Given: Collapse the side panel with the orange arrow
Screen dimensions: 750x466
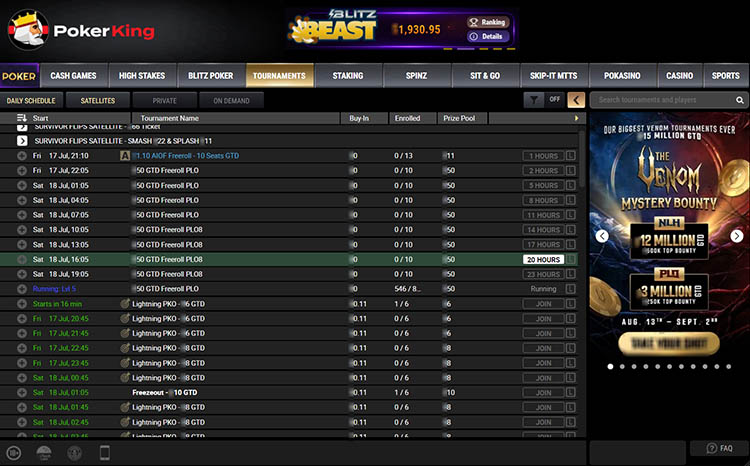Looking at the screenshot, I should coord(576,100).
